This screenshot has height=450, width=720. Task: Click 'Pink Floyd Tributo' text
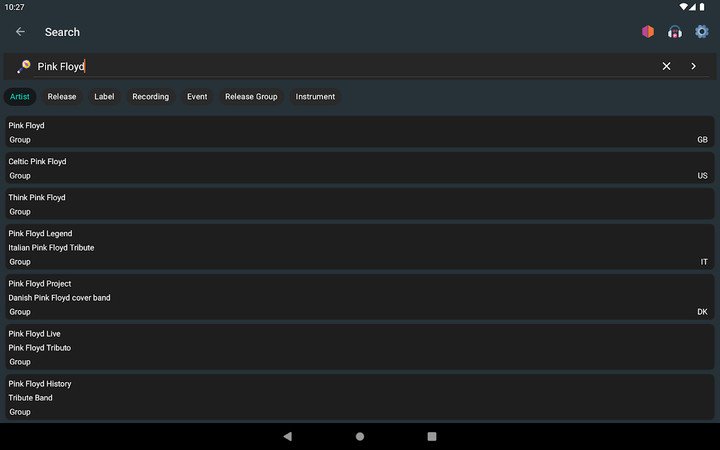(x=39, y=348)
